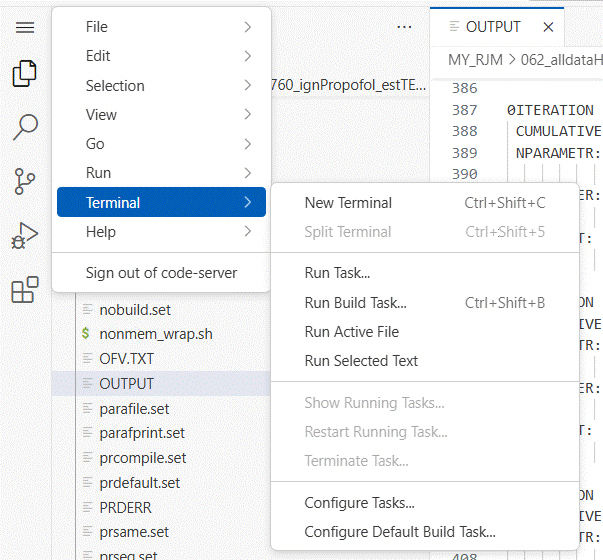Click the three-dots more actions icon
This screenshot has height=560, width=603.
(x=404, y=27)
